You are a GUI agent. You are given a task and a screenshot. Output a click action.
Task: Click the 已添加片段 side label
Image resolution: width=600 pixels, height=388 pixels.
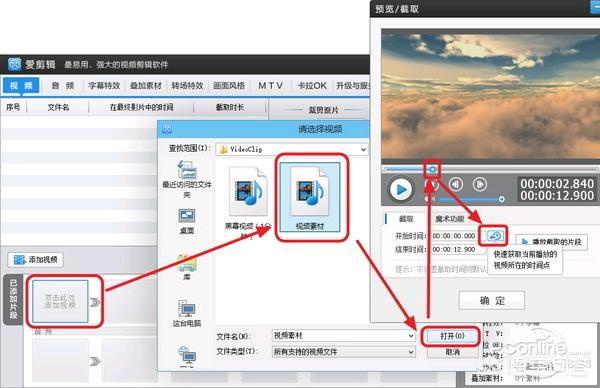[x=13, y=299]
